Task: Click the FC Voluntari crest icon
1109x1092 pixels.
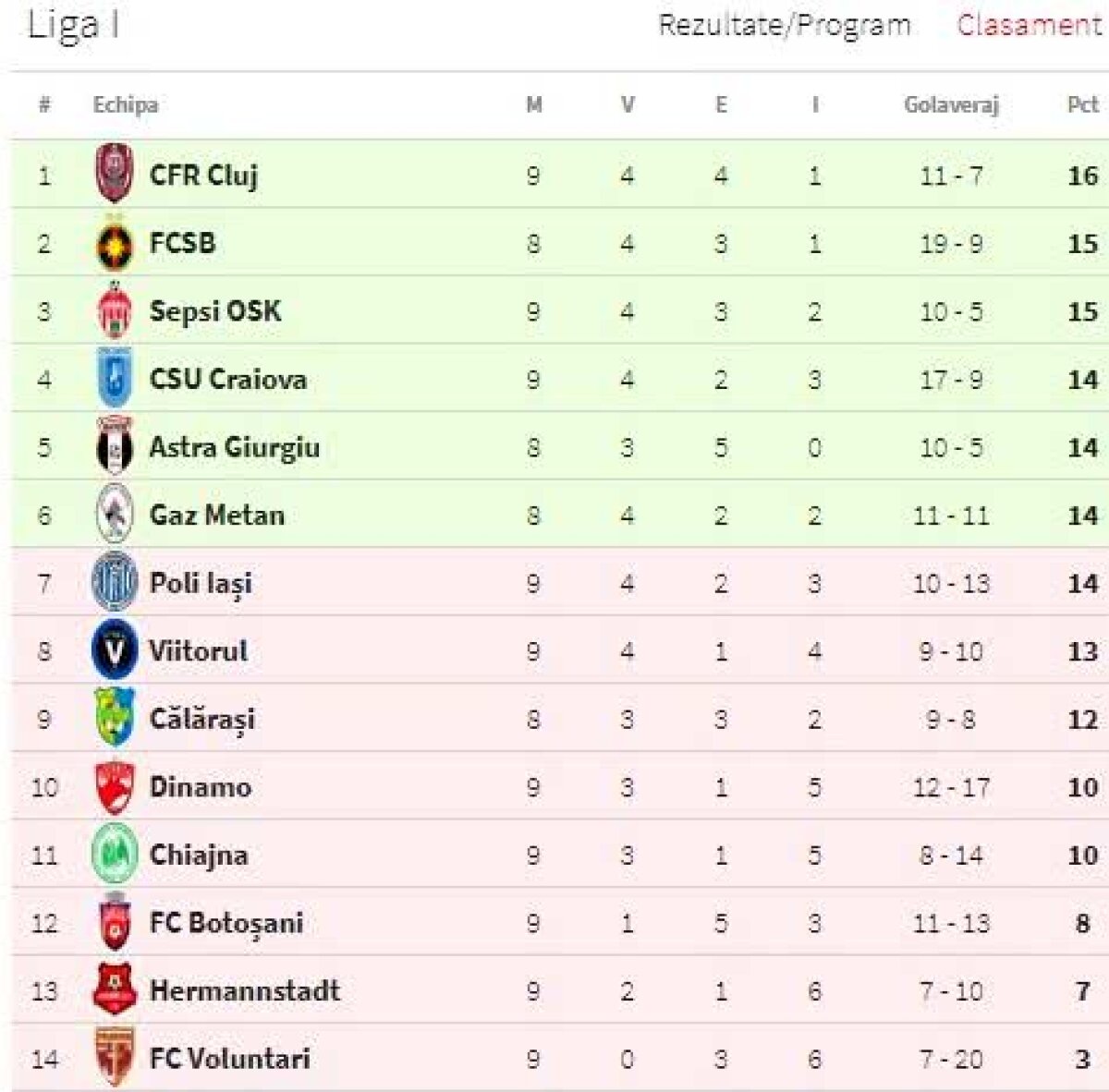Action: [x=115, y=1058]
